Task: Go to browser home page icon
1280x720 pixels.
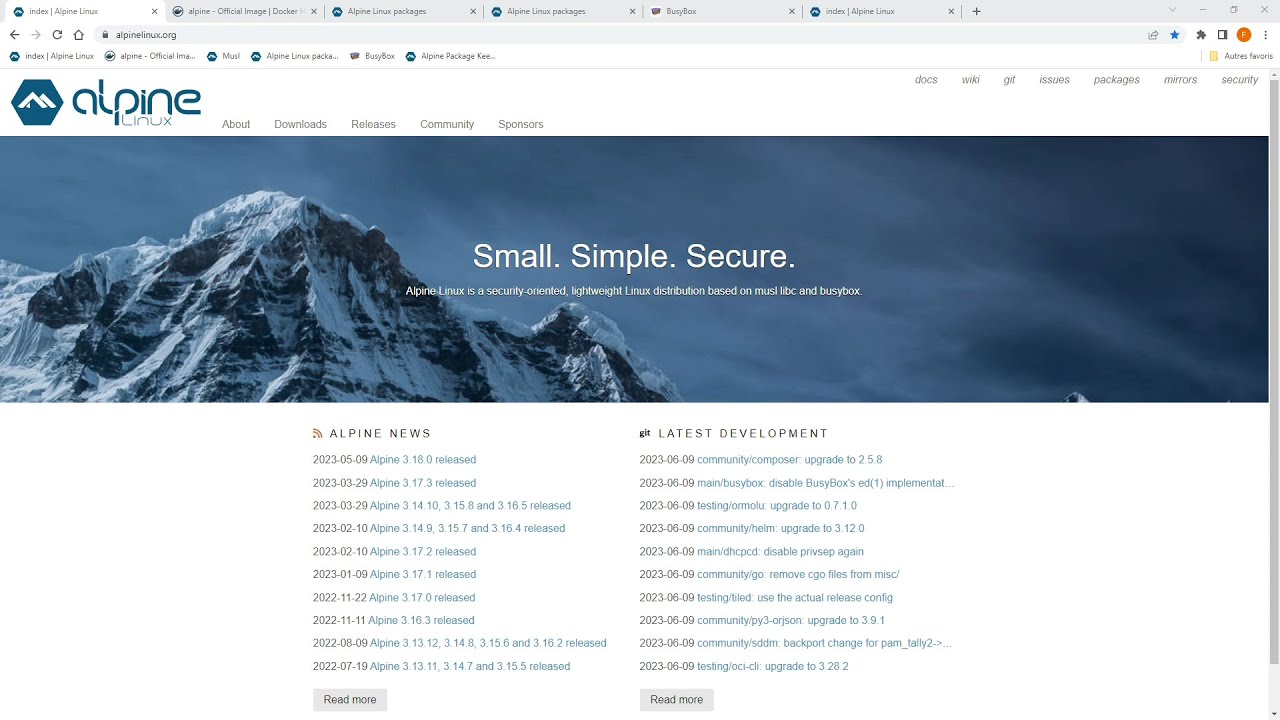Action: pos(78,34)
